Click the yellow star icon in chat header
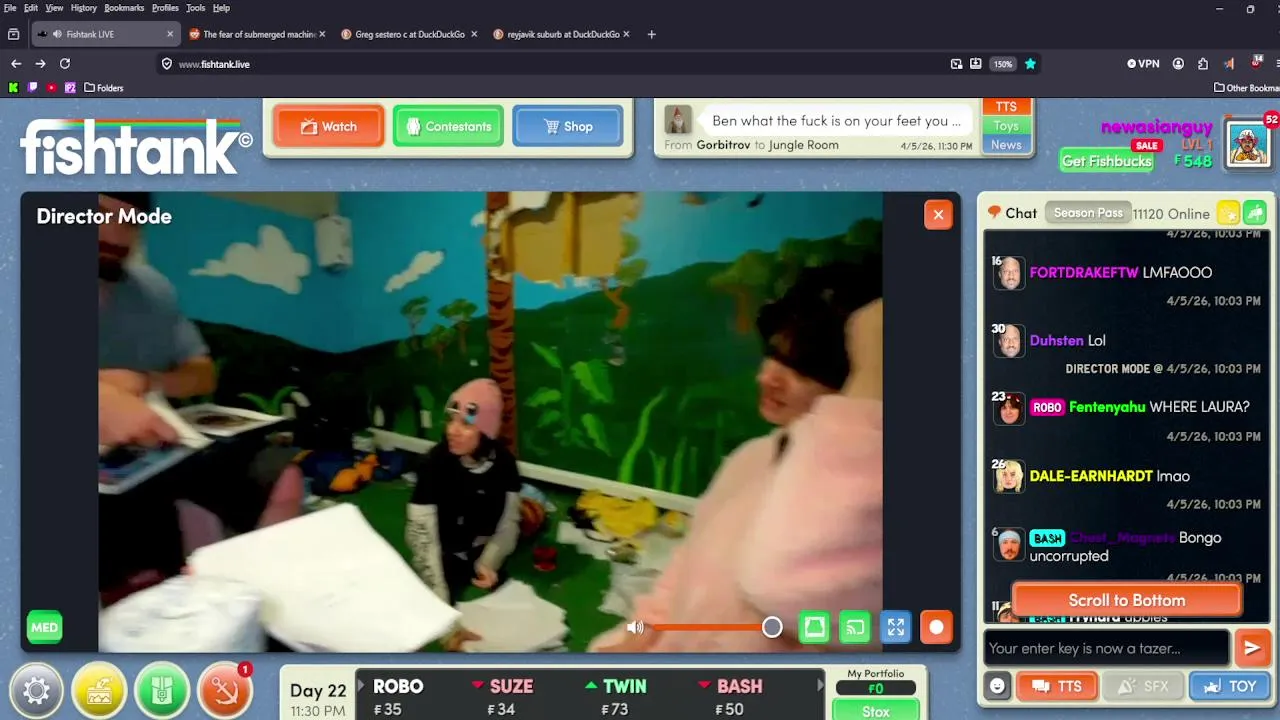This screenshot has width=1280, height=720. point(1228,213)
